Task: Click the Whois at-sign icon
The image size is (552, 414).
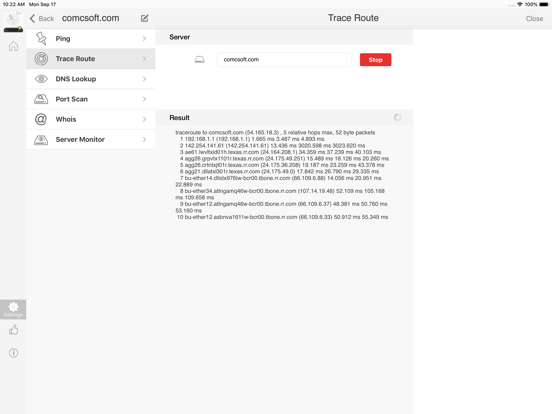Action: [41, 119]
